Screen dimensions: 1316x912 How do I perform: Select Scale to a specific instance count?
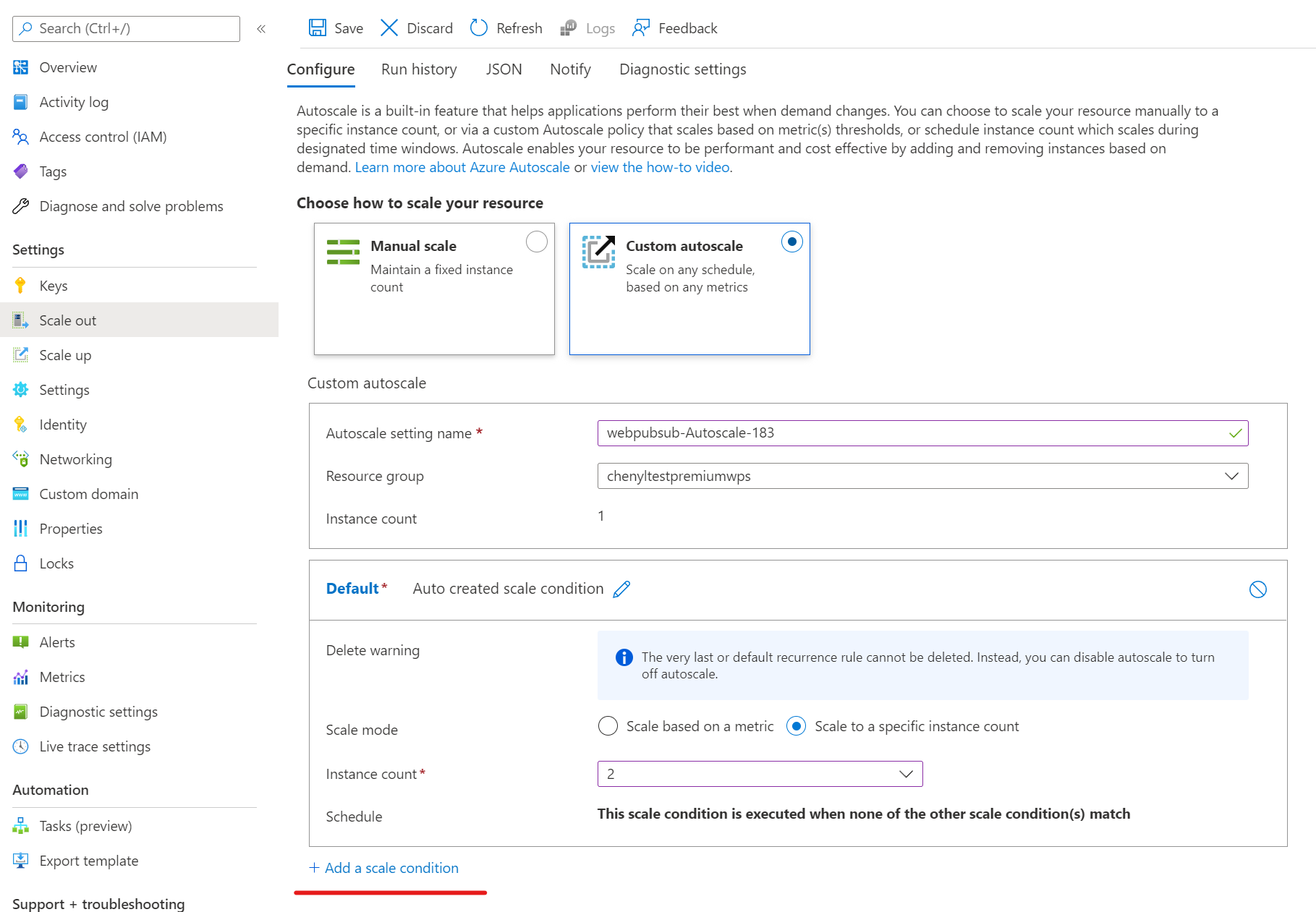coord(796,726)
